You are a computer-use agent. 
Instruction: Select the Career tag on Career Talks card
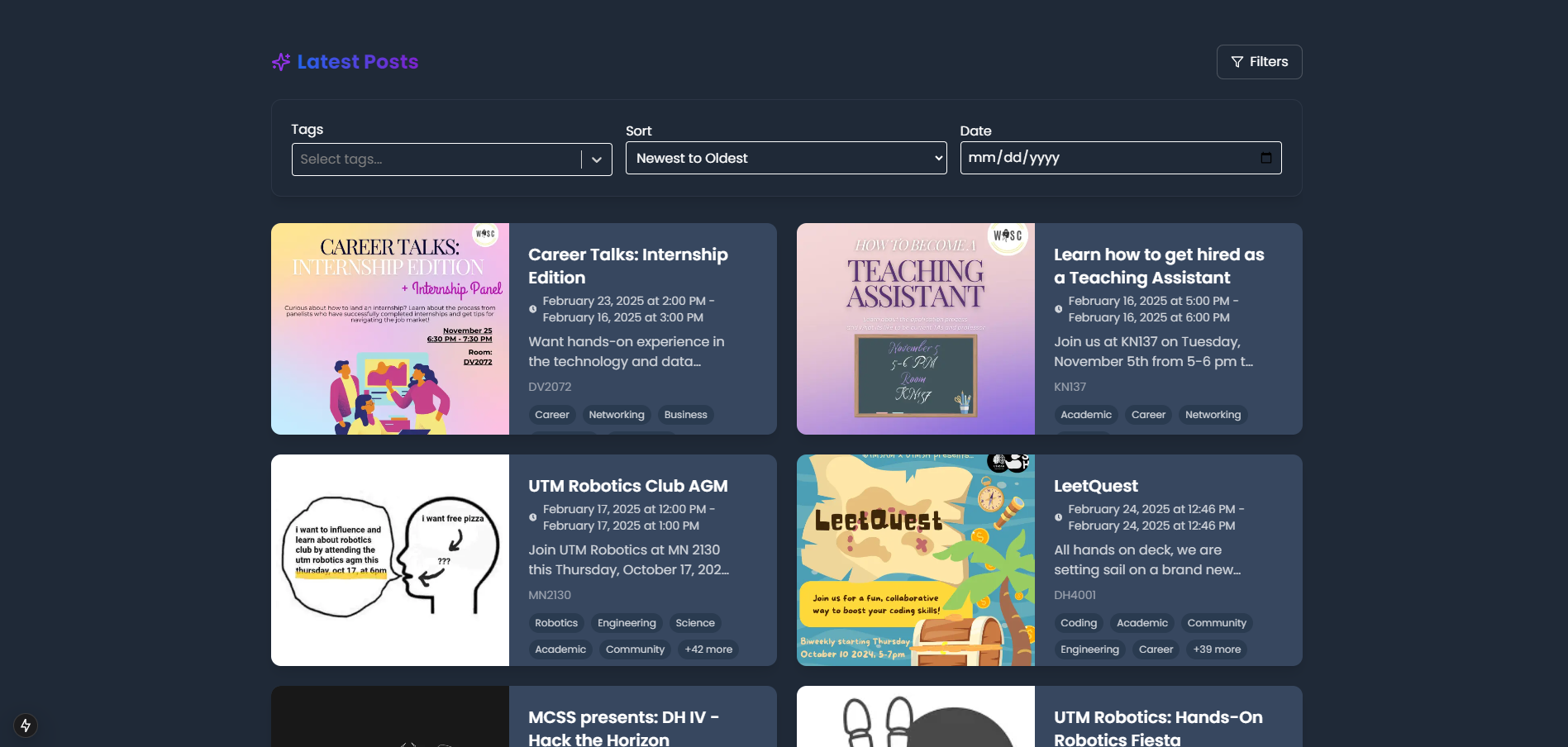552,415
